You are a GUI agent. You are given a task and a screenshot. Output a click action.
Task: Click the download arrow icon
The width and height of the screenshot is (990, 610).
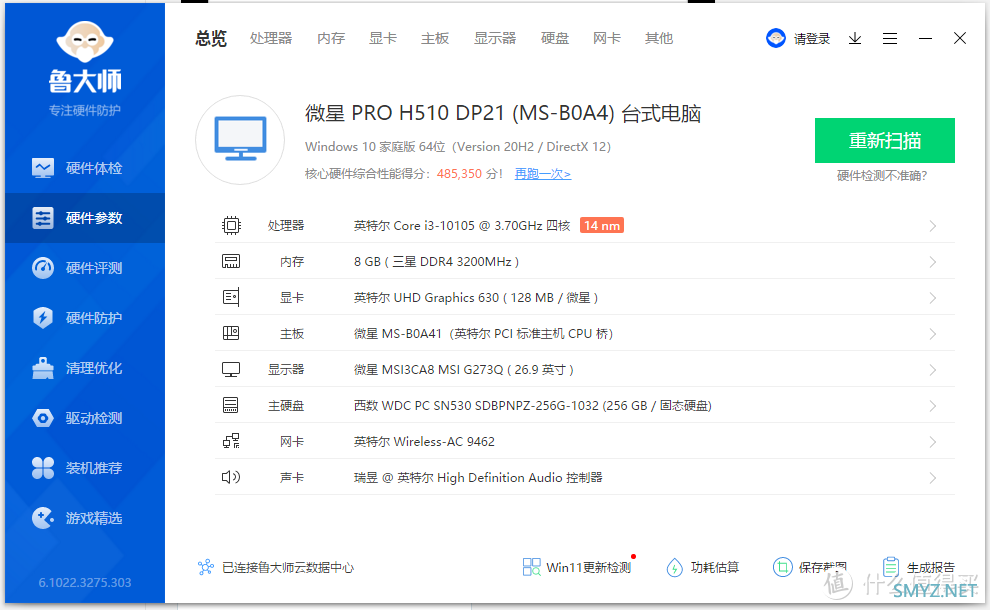(x=855, y=39)
